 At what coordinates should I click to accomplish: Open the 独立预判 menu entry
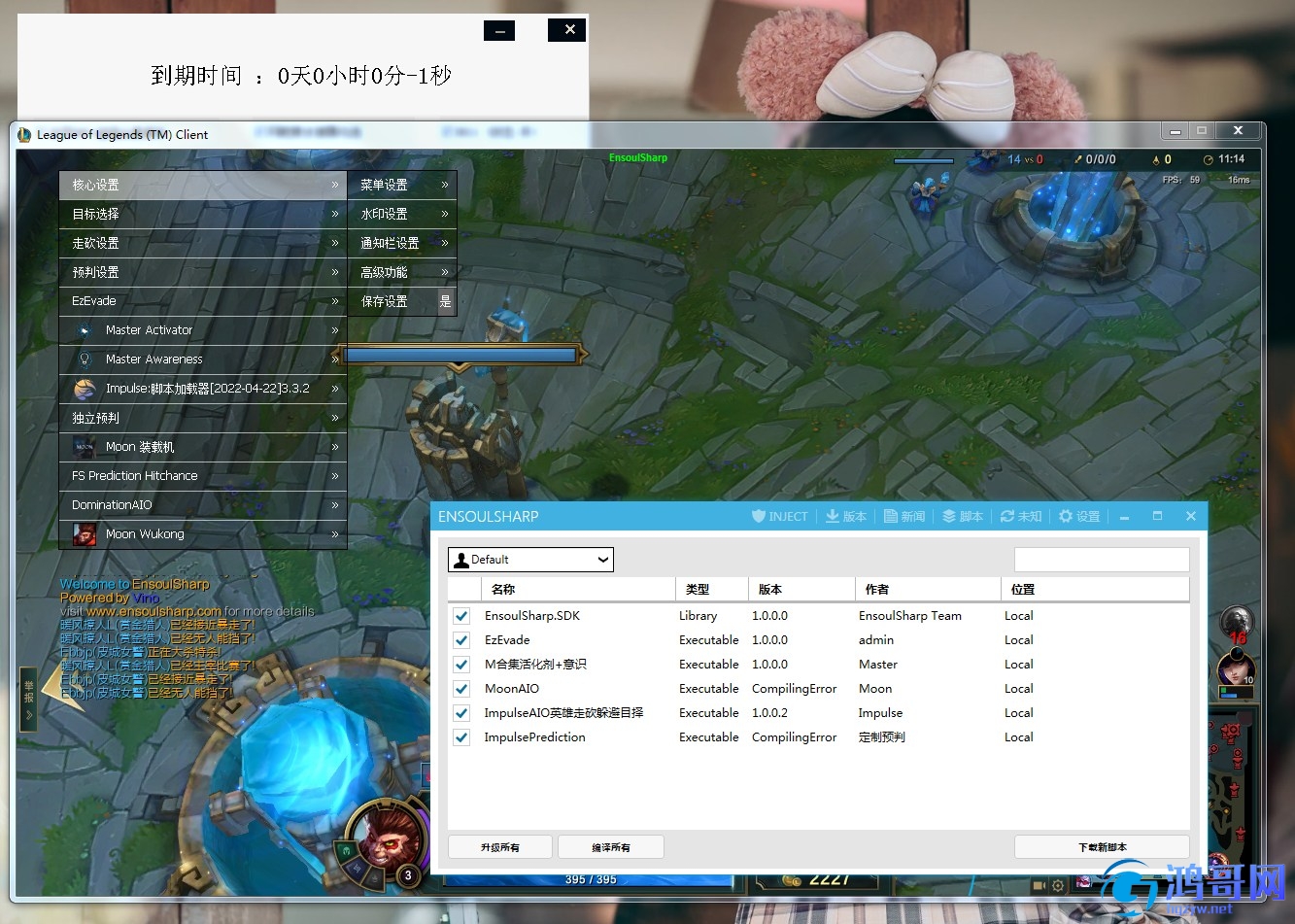tap(203, 418)
